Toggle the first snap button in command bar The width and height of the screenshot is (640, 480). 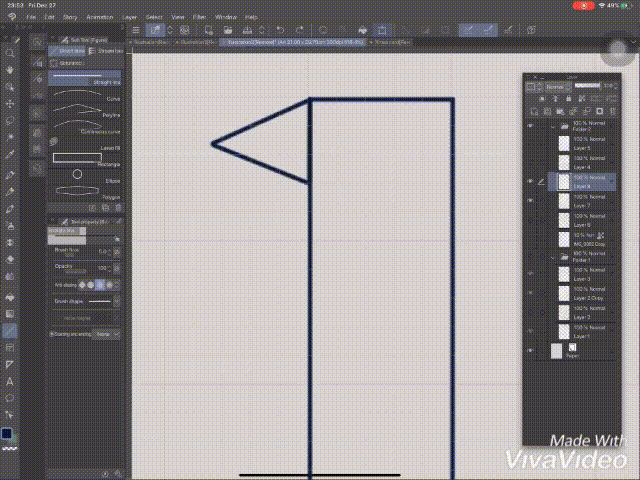coord(469,30)
